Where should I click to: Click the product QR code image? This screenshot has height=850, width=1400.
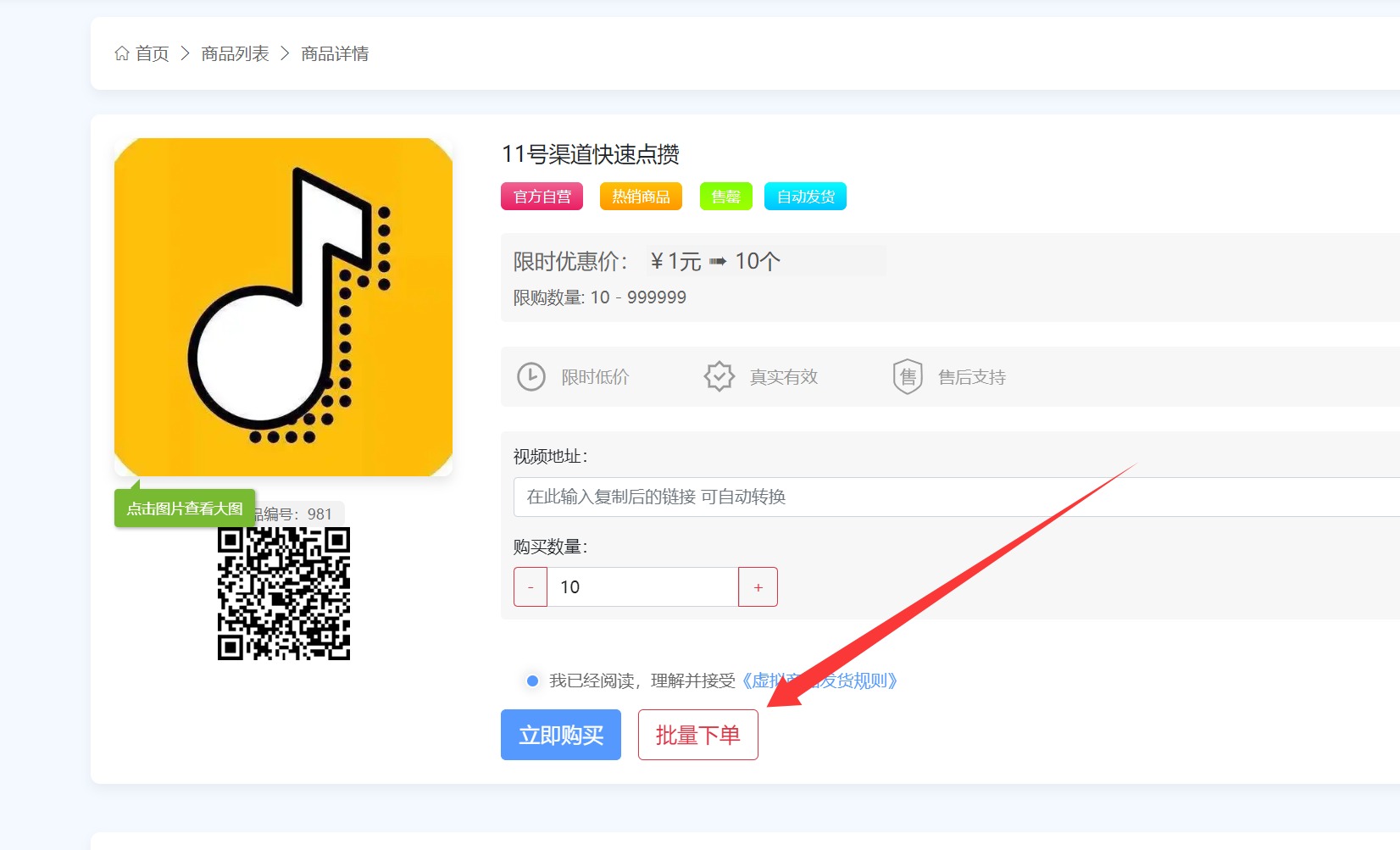[x=284, y=594]
